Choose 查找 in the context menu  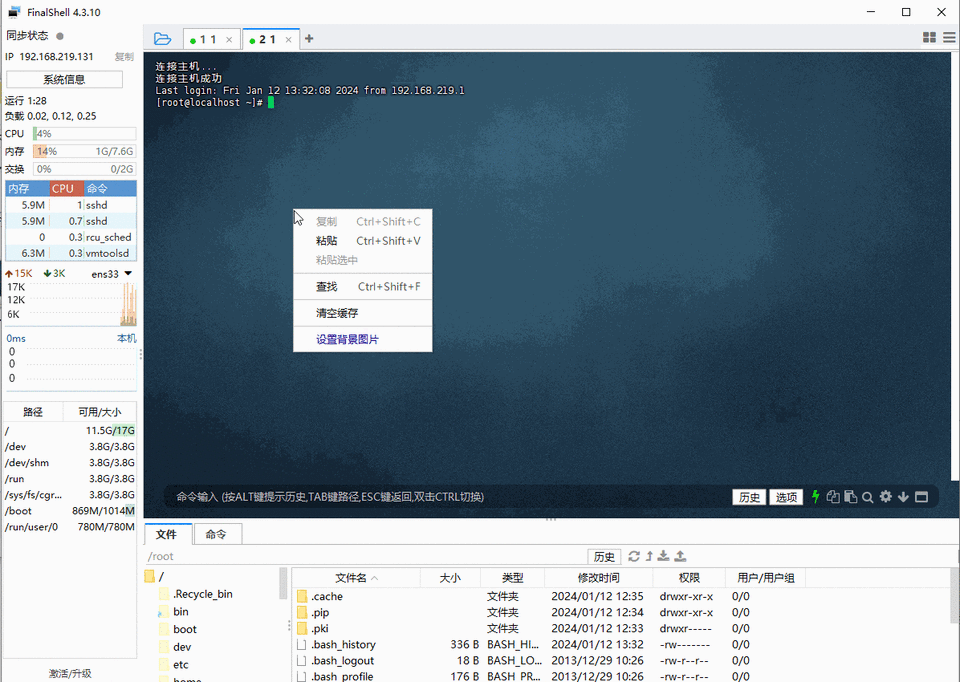pos(362,287)
